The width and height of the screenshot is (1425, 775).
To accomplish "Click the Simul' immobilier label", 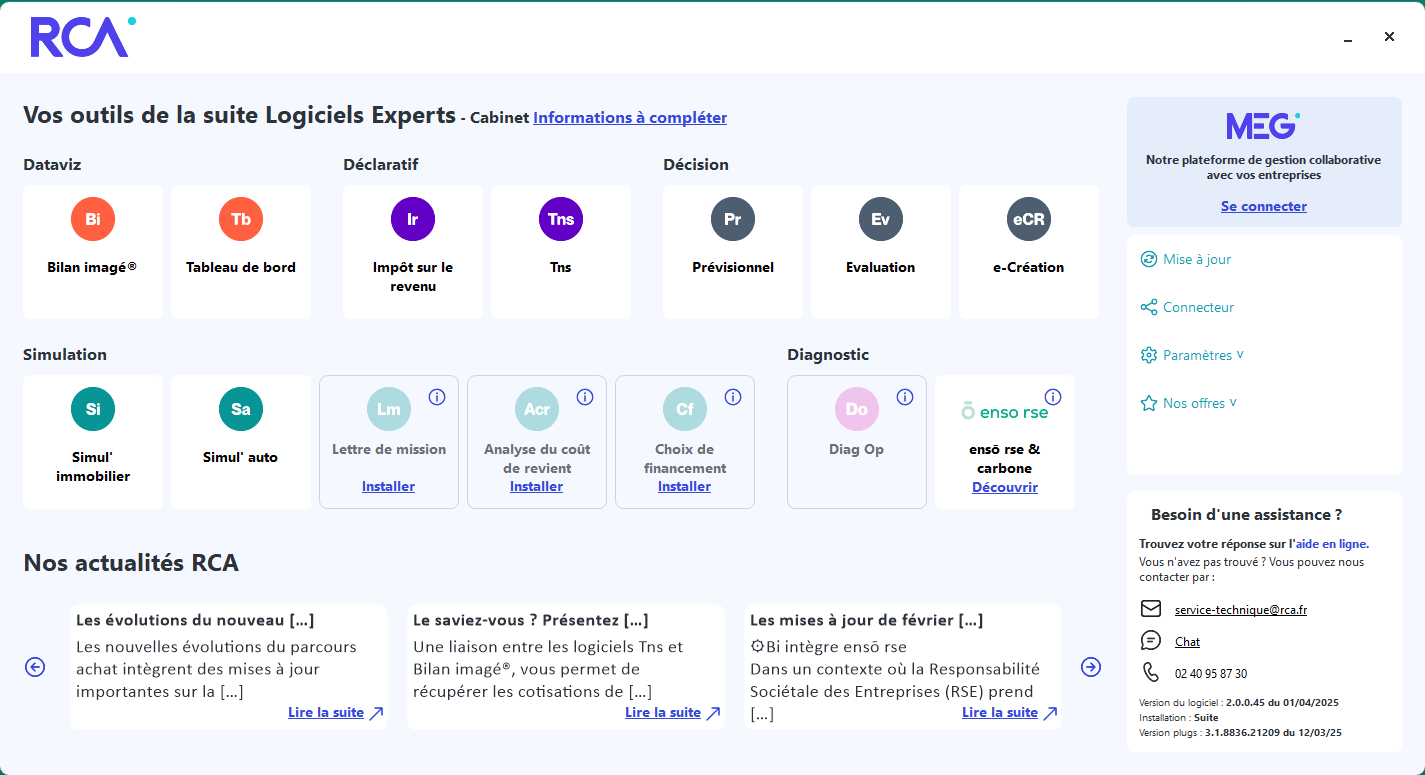I will pyautogui.click(x=93, y=467).
